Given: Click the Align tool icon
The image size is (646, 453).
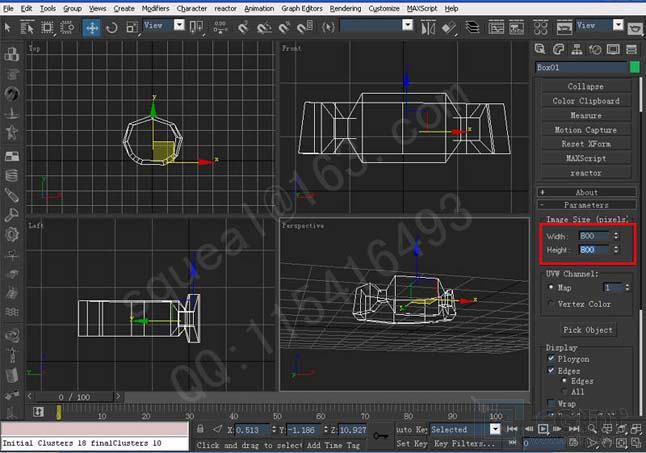Looking at the screenshot, I should pyautogui.click(x=449, y=28).
